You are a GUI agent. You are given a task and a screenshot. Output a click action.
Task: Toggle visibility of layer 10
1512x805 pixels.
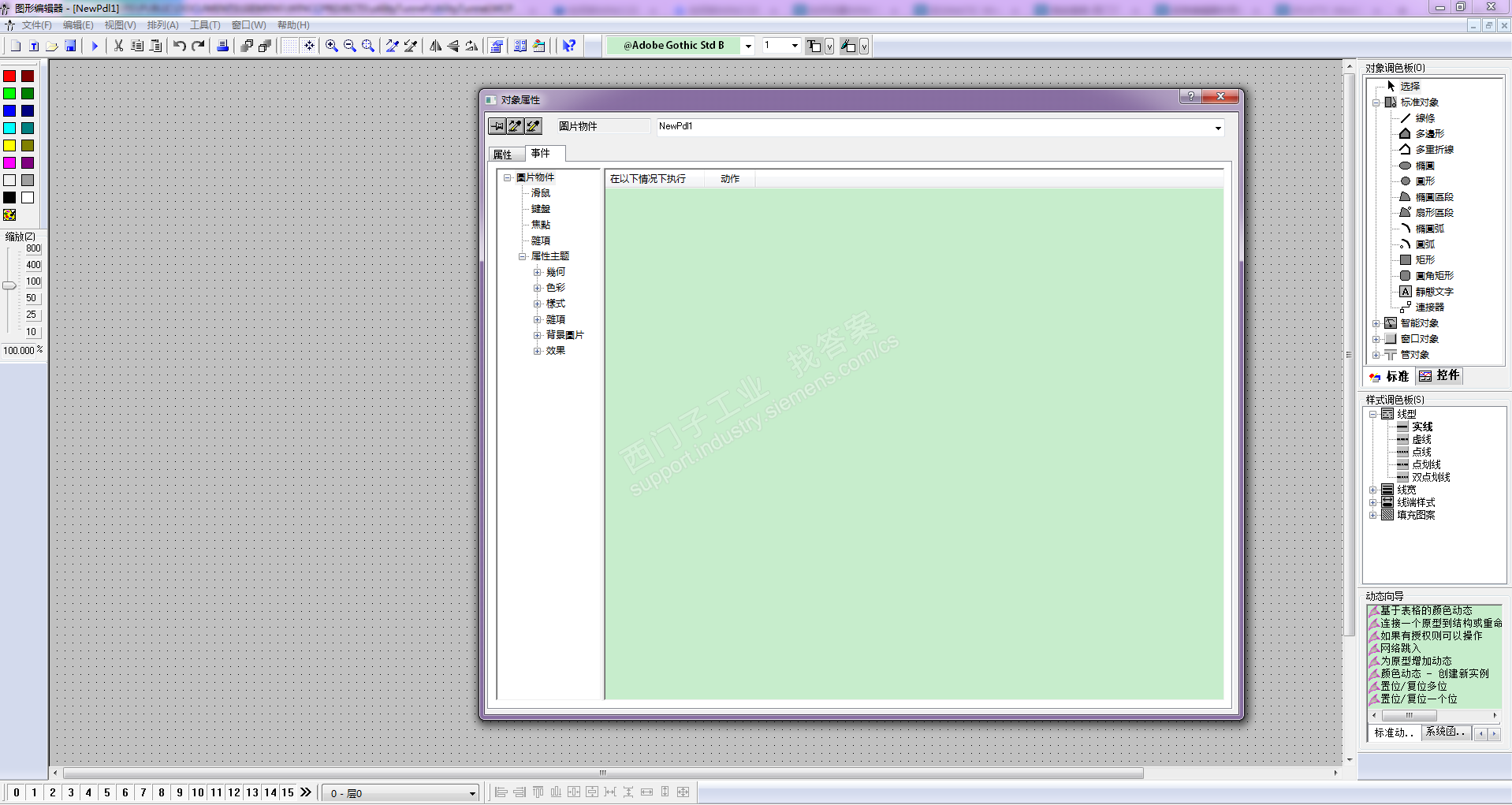click(198, 792)
